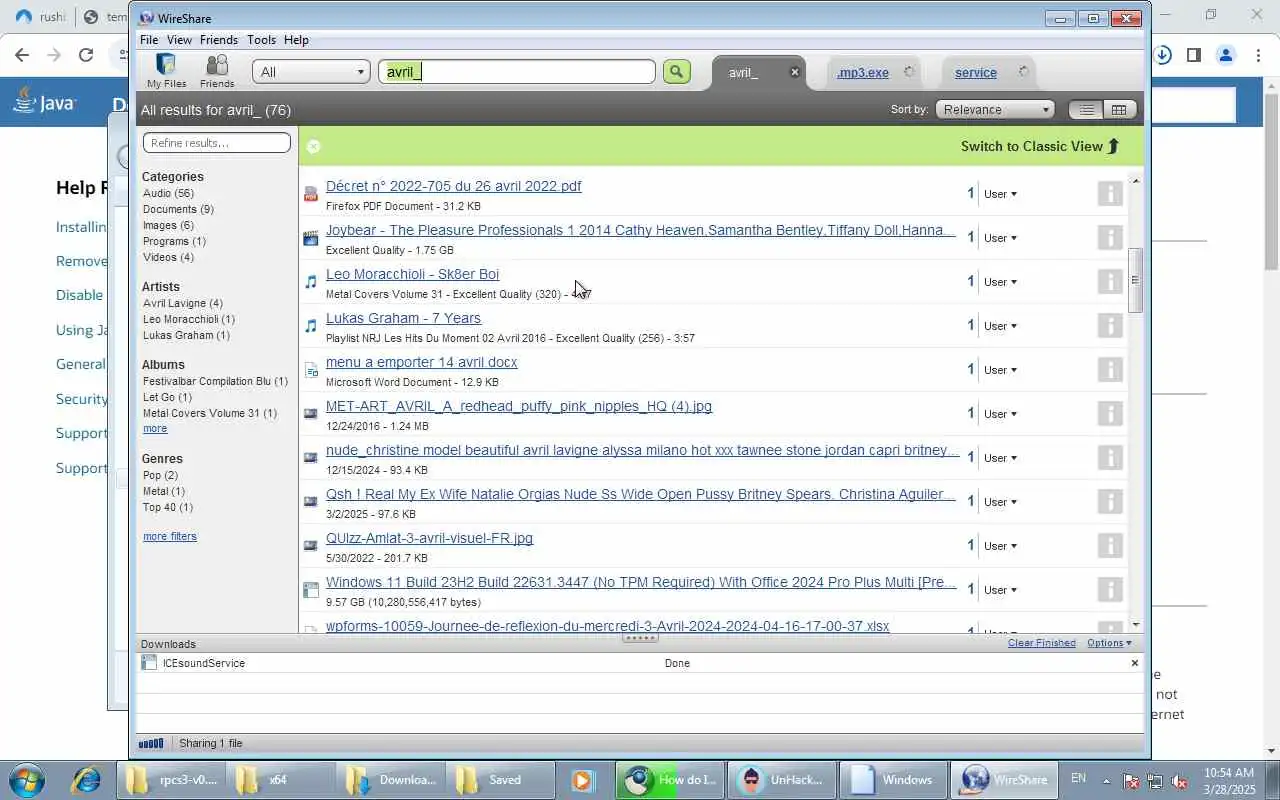Screen dimensions: 1280x800
Task: Open the File menu
Action: click(x=149, y=40)
